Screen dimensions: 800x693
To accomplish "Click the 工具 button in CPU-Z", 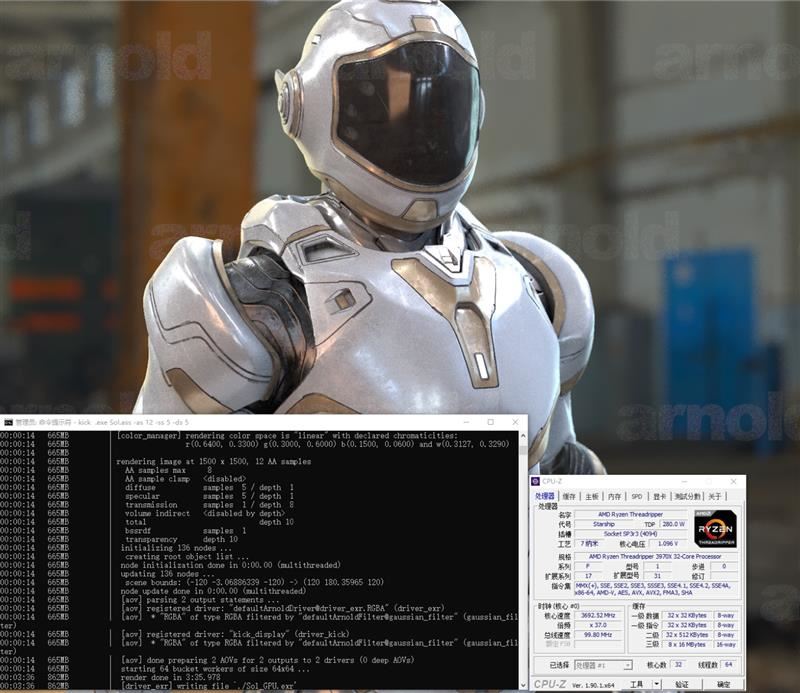I will coord(637,684).
